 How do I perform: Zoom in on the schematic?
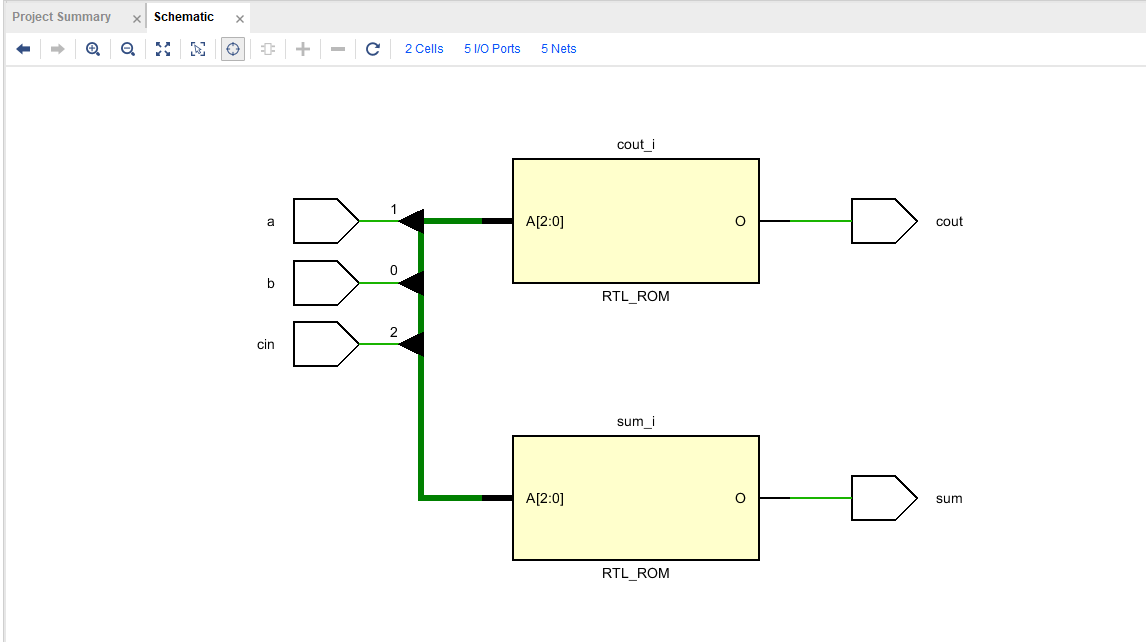(93, 49)
